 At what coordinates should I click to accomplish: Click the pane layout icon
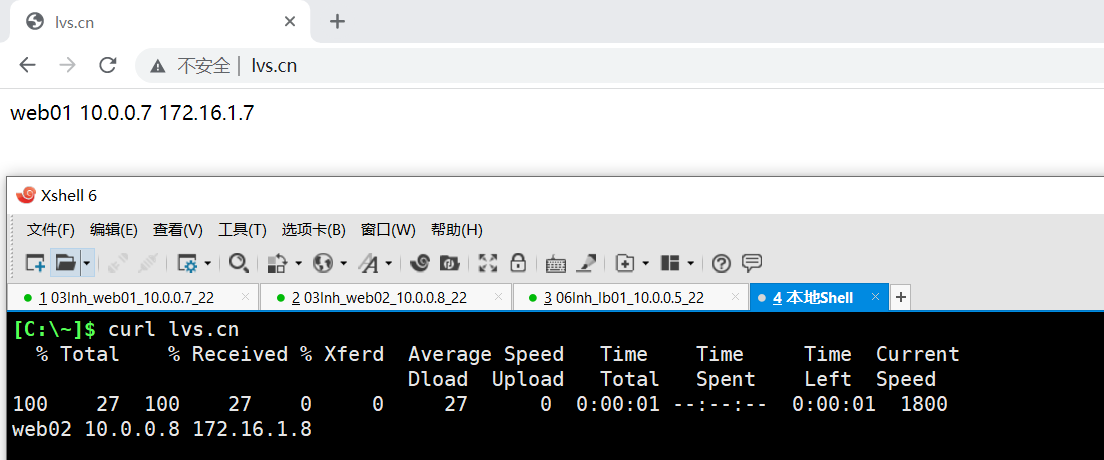[670, 263]
